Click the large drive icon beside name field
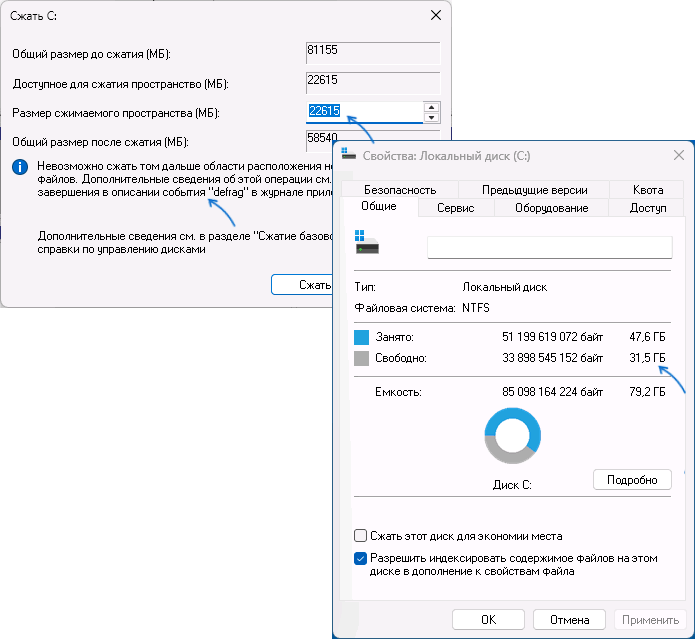The image size is (695, 639). [x=367, y=242]
